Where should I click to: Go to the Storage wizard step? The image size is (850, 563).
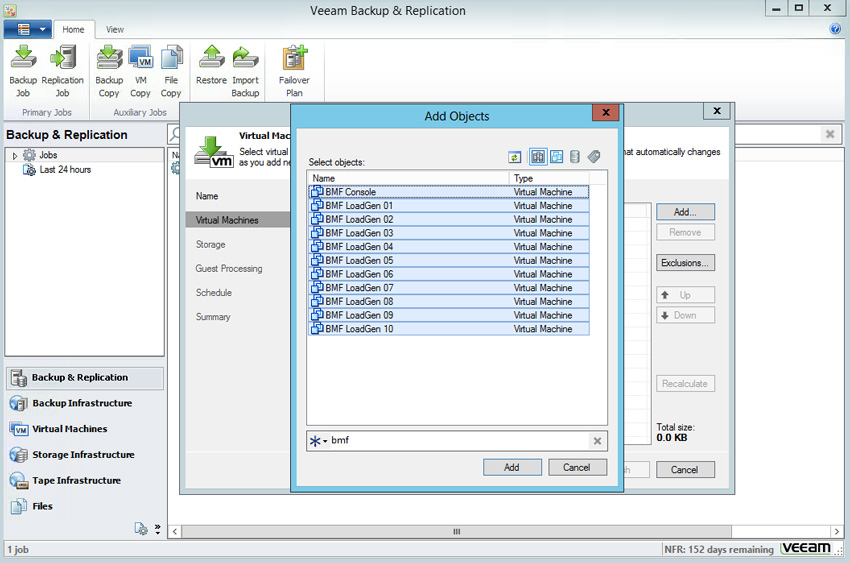click(x=210, y=244)
